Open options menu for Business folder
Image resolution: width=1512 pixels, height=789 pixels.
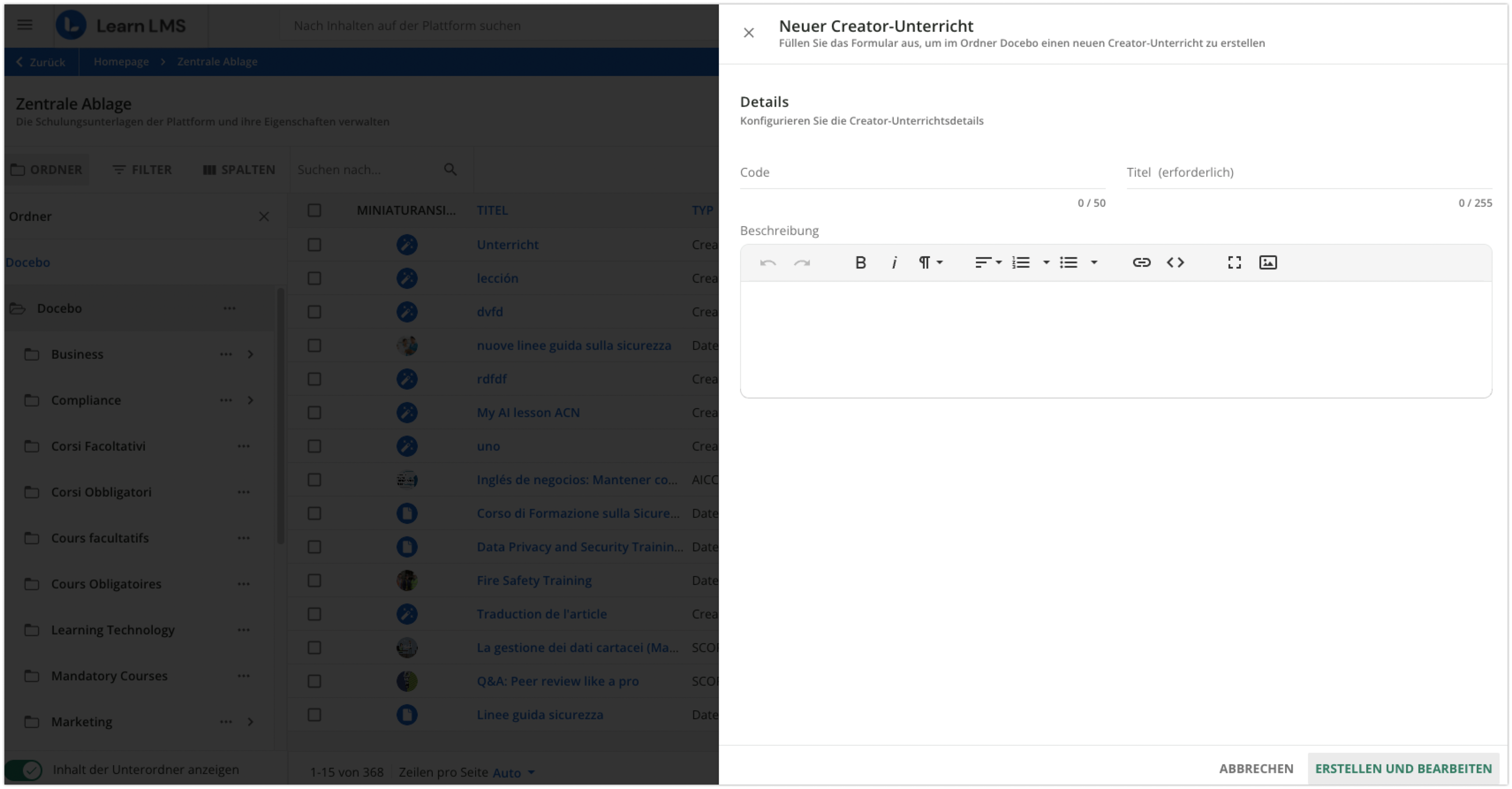226,354
